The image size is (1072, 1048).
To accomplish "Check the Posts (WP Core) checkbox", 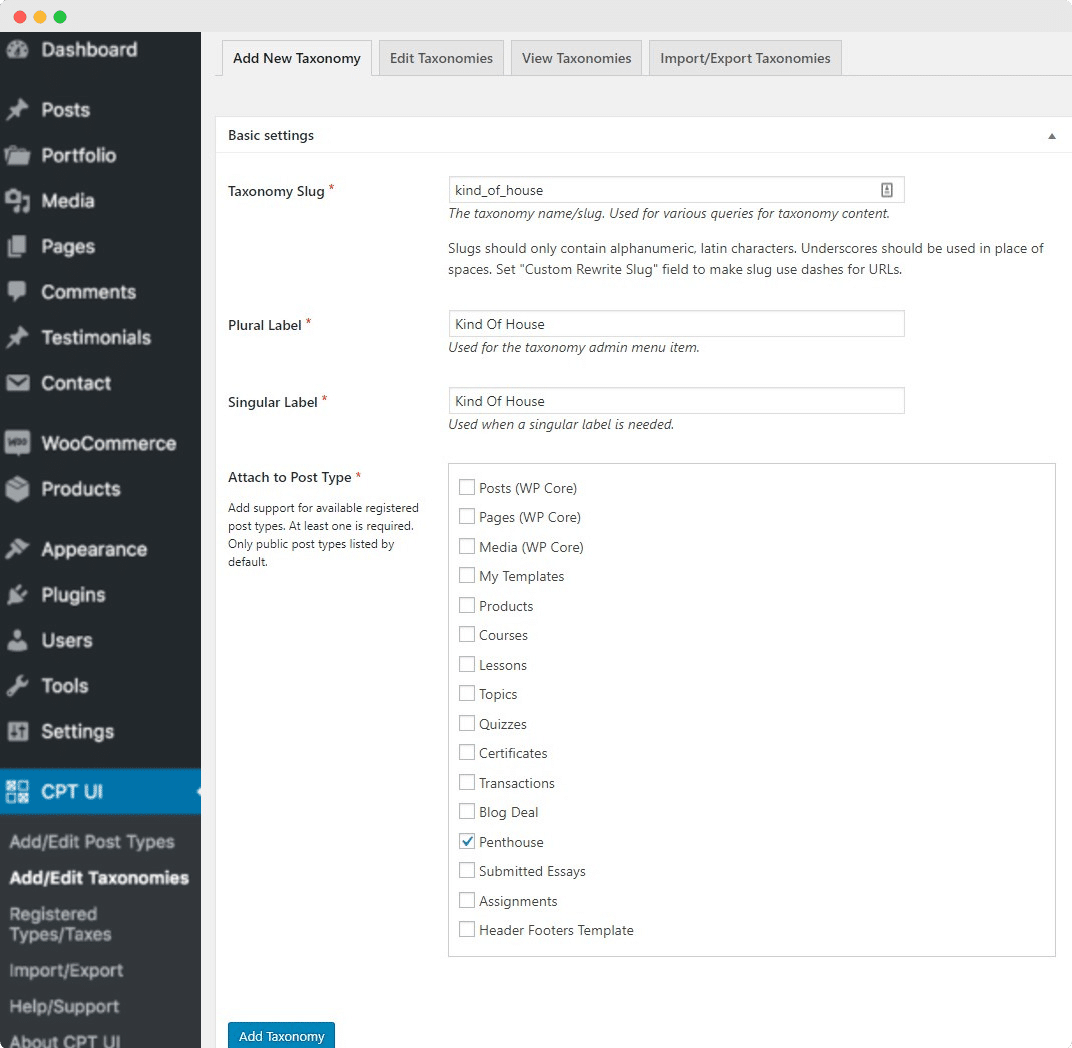I will (467, 487).
